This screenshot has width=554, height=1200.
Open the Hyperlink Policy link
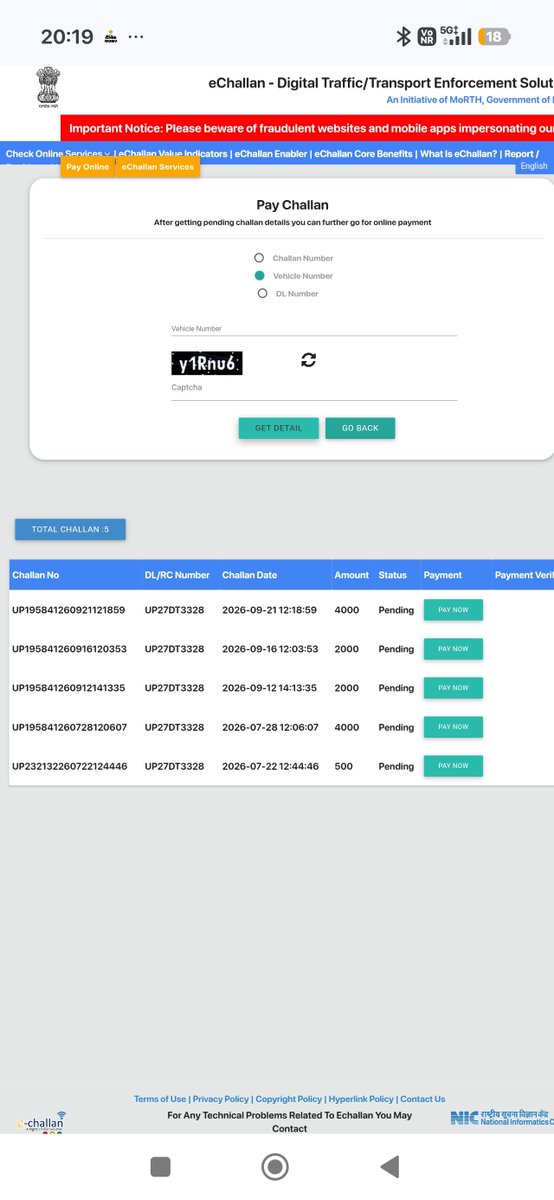click(x=362, y=1099)
